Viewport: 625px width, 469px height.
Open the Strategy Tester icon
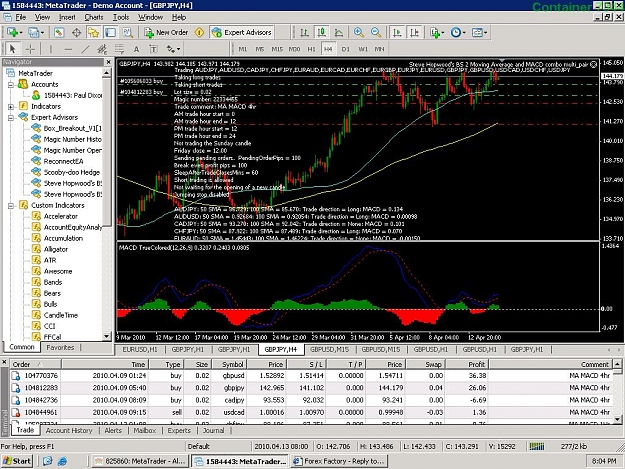128,32
